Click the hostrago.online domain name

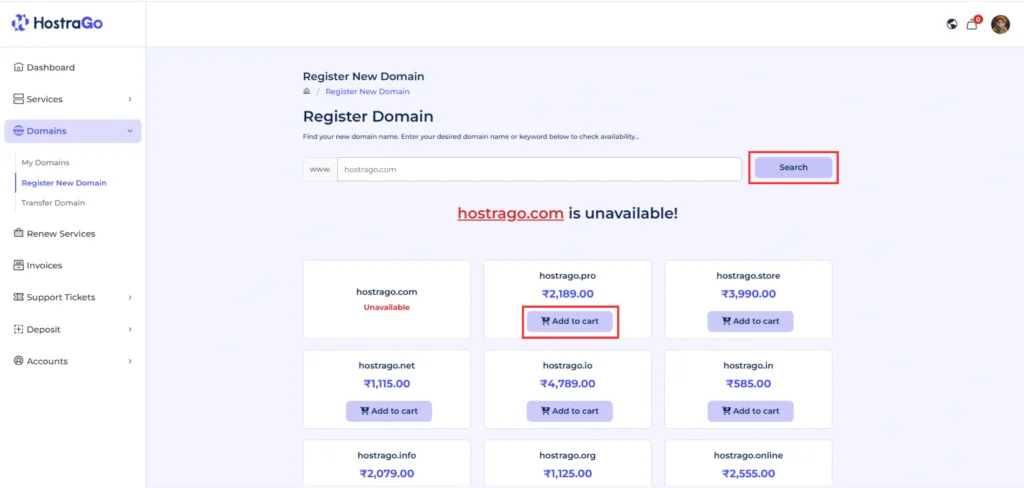tap(748, 455)
